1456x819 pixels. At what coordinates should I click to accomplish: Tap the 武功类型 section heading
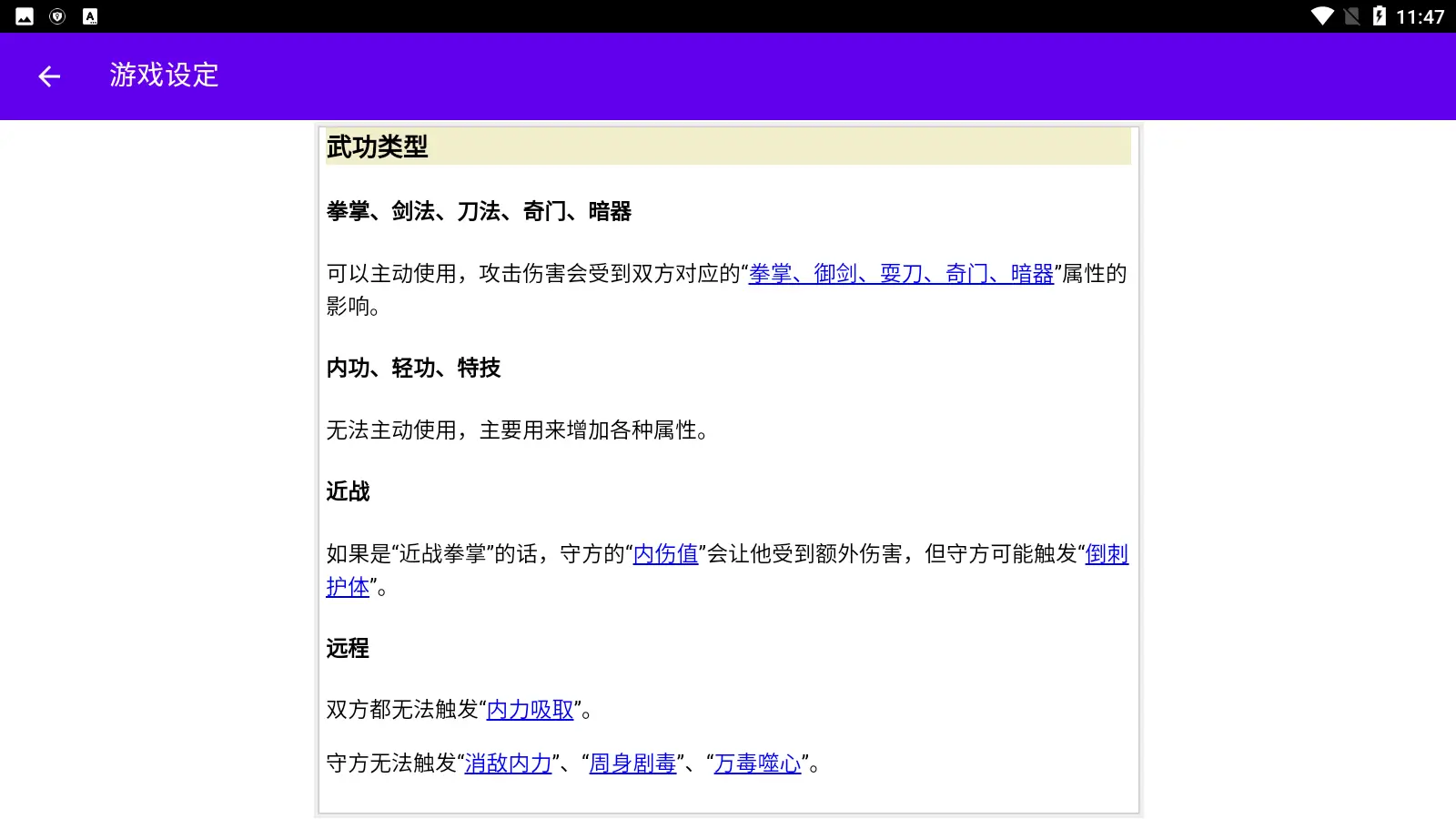coord(378,147)
